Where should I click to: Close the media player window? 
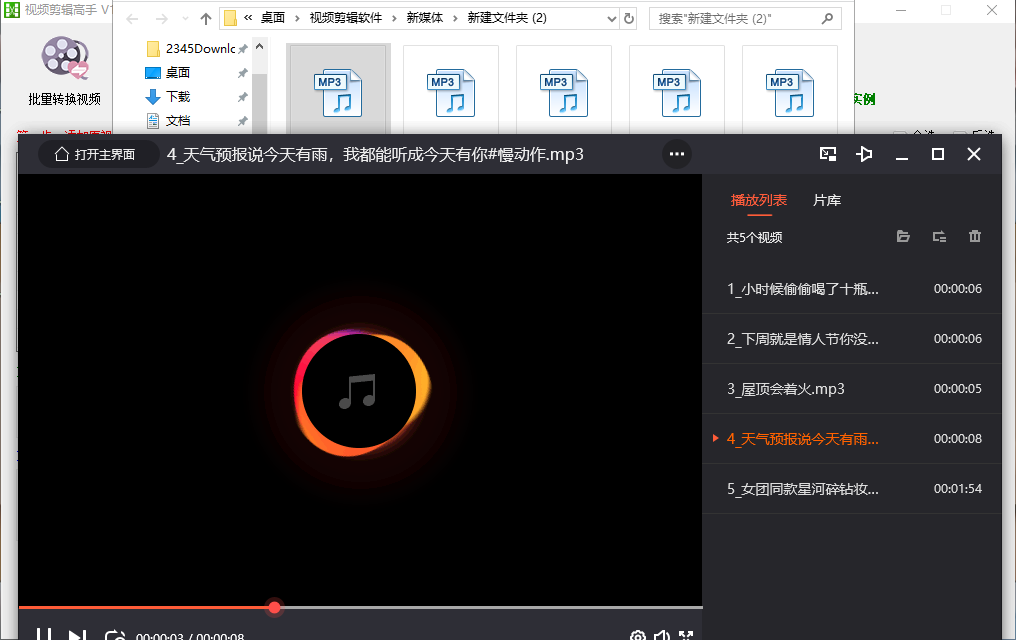point(974,154)
